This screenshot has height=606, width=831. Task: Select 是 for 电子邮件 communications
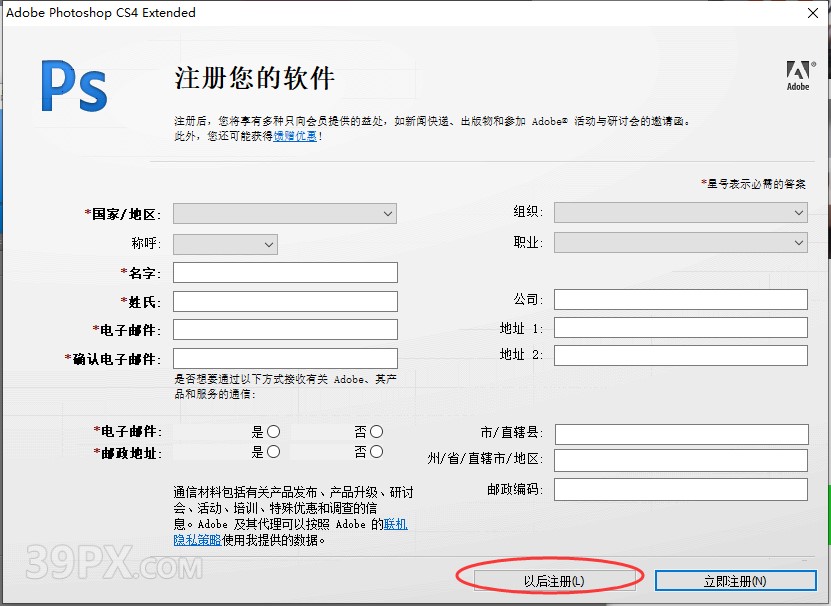click(275, 431)
